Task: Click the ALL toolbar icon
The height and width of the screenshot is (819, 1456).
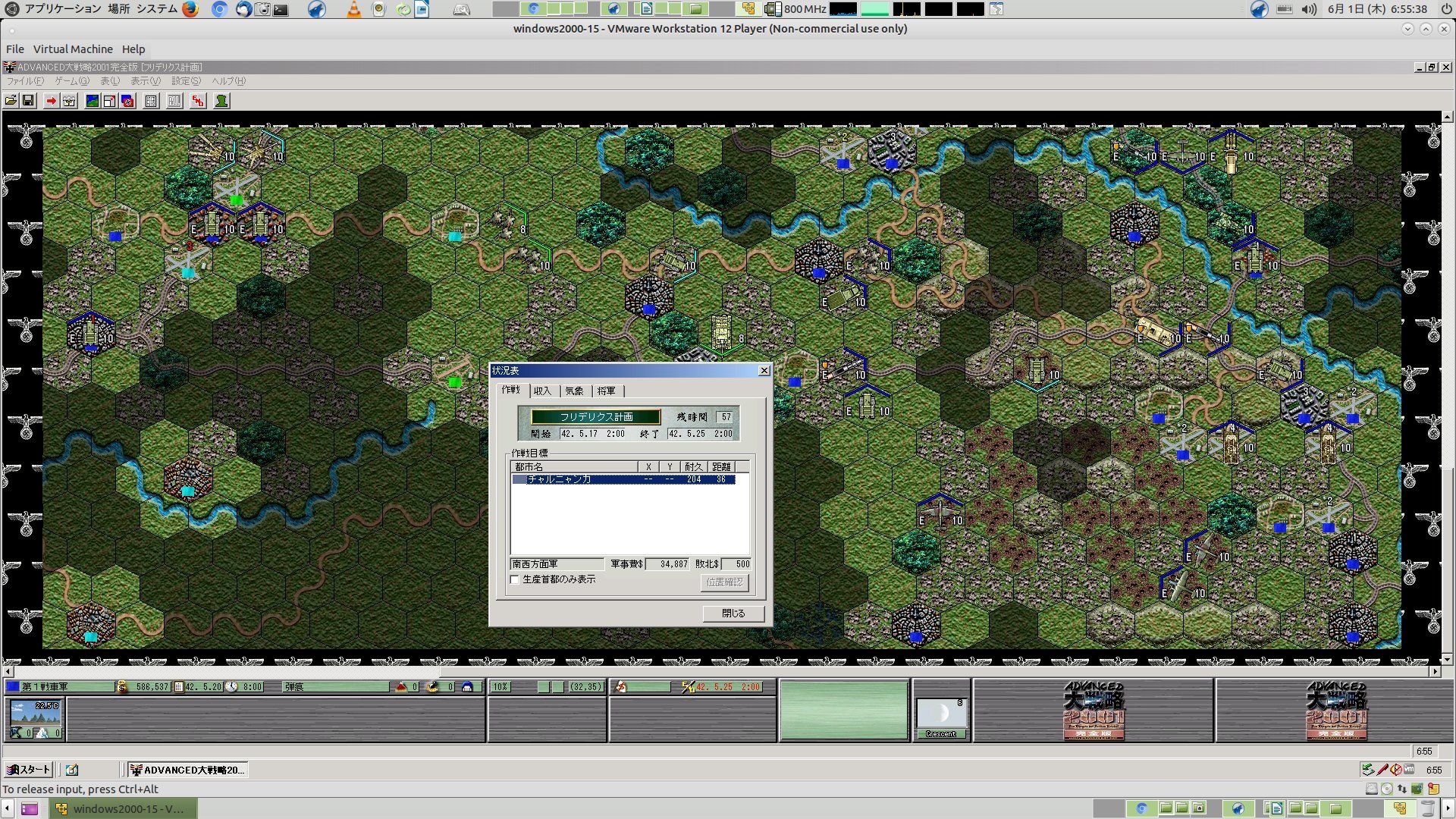Action: pyautogui.click(x=174, y=101)
